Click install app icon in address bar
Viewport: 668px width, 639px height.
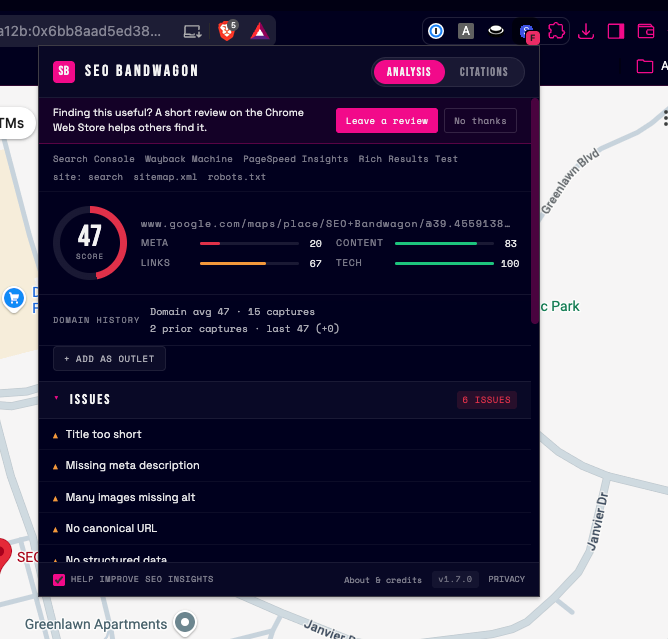[193, 31]
